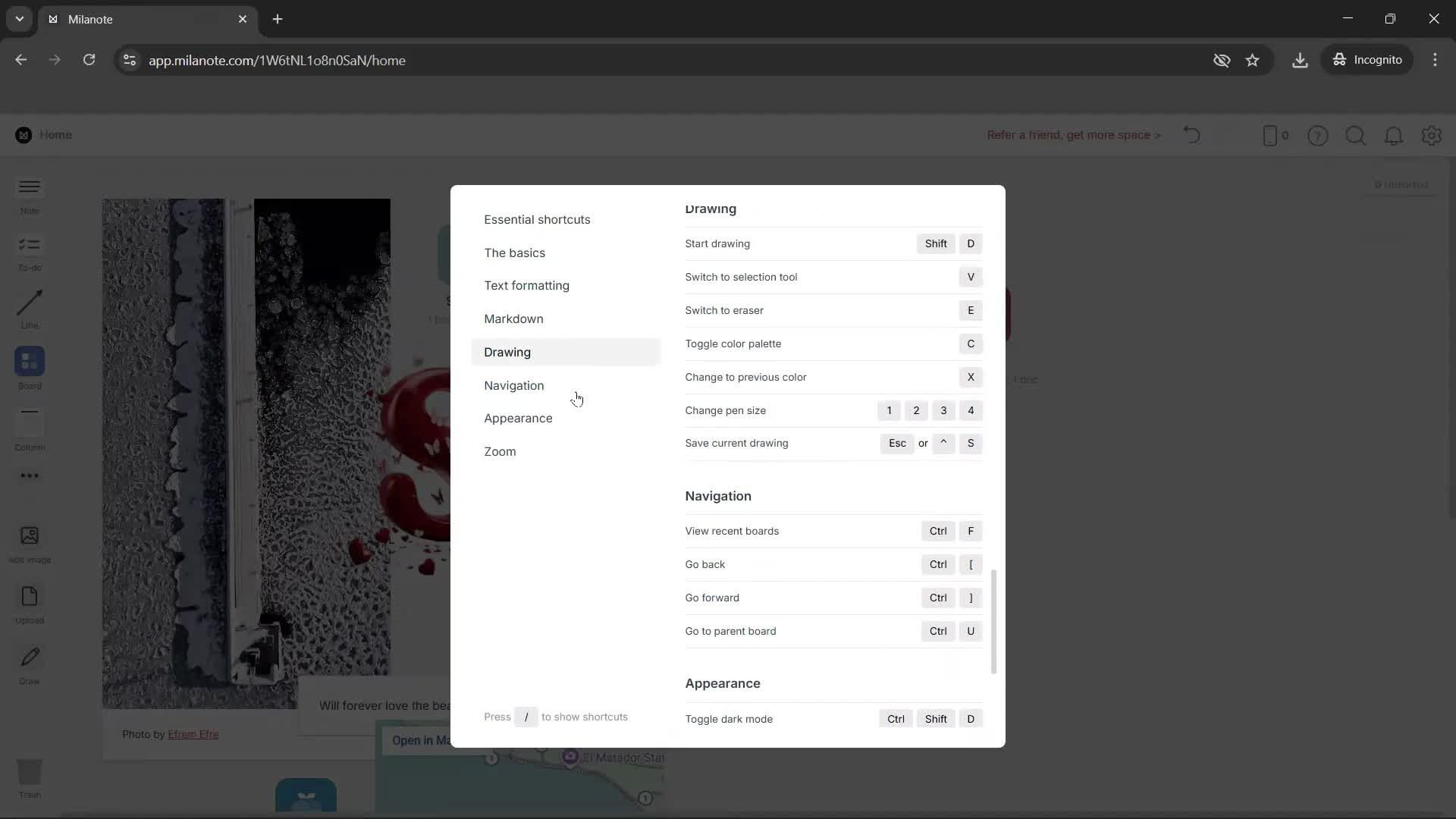Screen dimensions: 1456x819
Task: Click the Undo arrow
Action: (x=1191, y=135)
